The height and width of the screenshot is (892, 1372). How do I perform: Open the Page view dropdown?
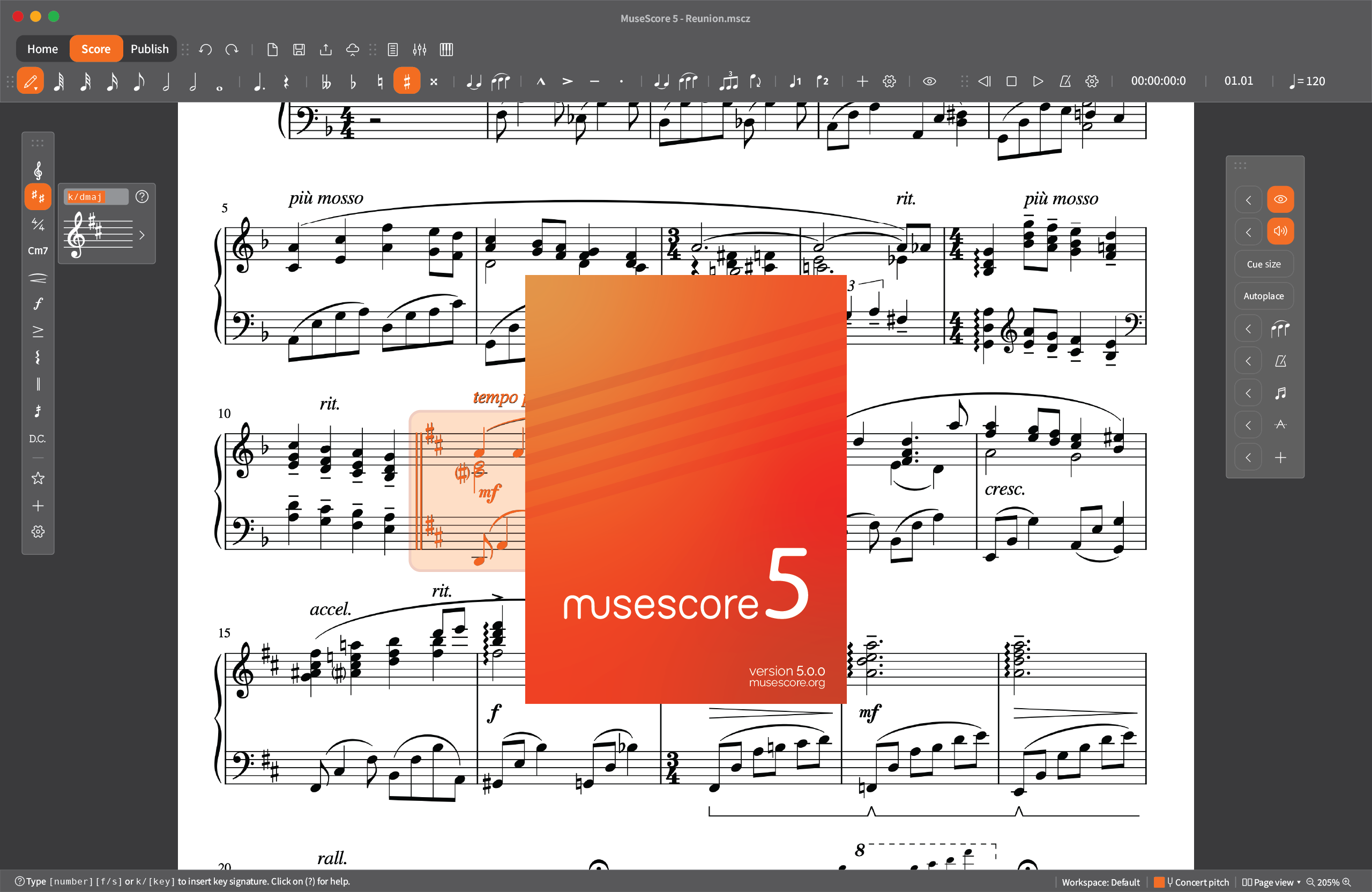pyautogui.click(x=1271, y=882)
